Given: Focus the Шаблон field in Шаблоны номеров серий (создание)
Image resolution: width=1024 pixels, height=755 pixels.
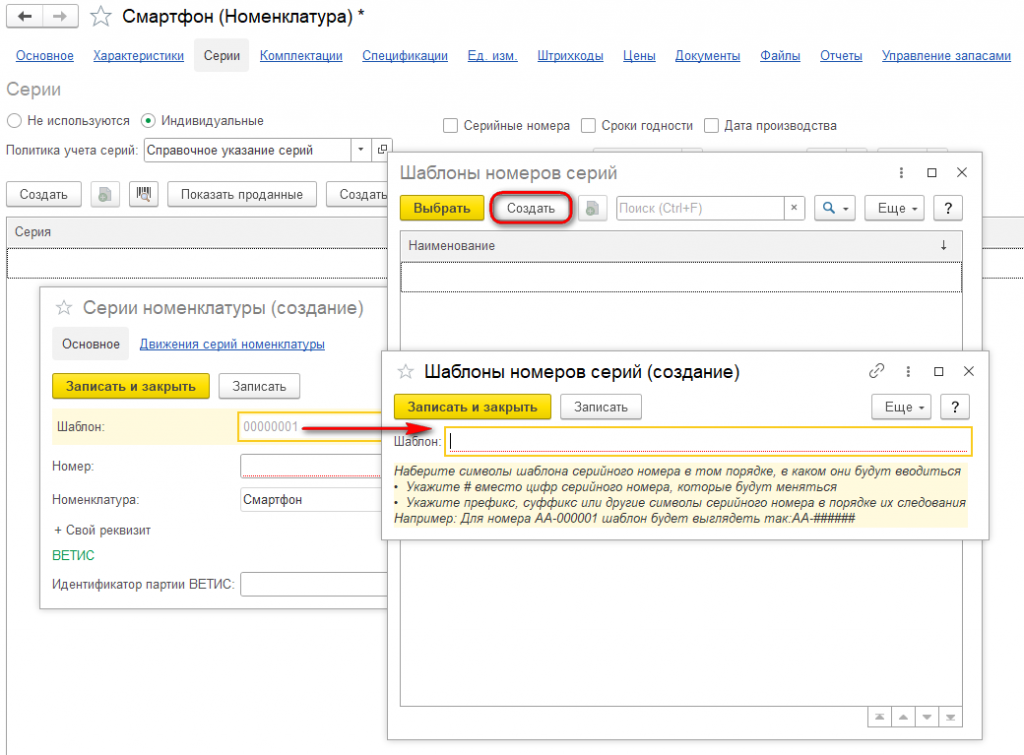Looking at the screenshot, I should pyautogui.click(x=709, y=442).
